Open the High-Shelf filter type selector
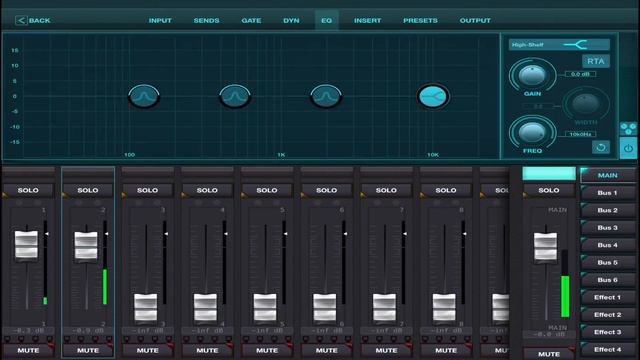640x360 pixels. tap(559, 44)
